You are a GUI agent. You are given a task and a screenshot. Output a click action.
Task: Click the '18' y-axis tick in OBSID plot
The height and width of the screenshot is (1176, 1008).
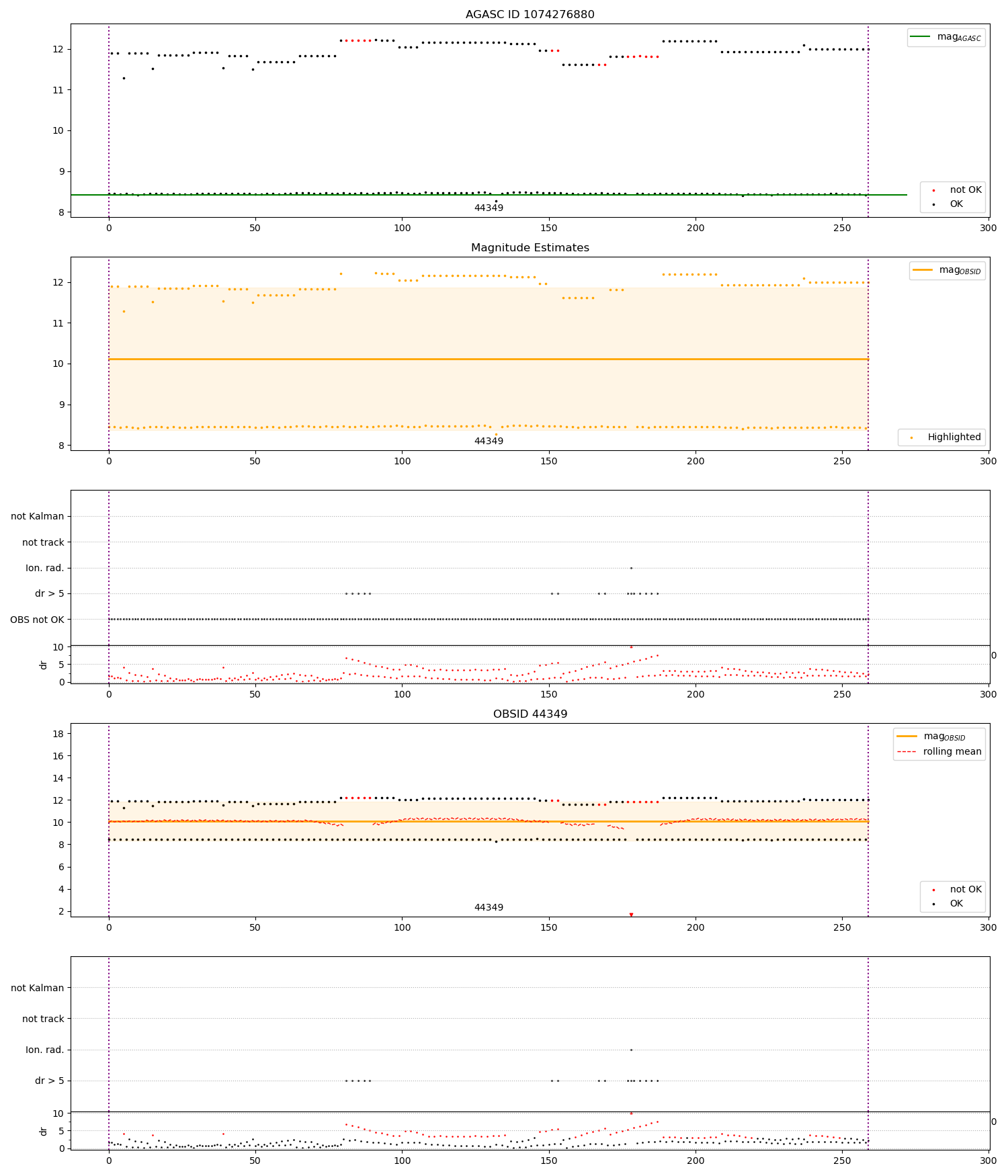tap(58, 734)
